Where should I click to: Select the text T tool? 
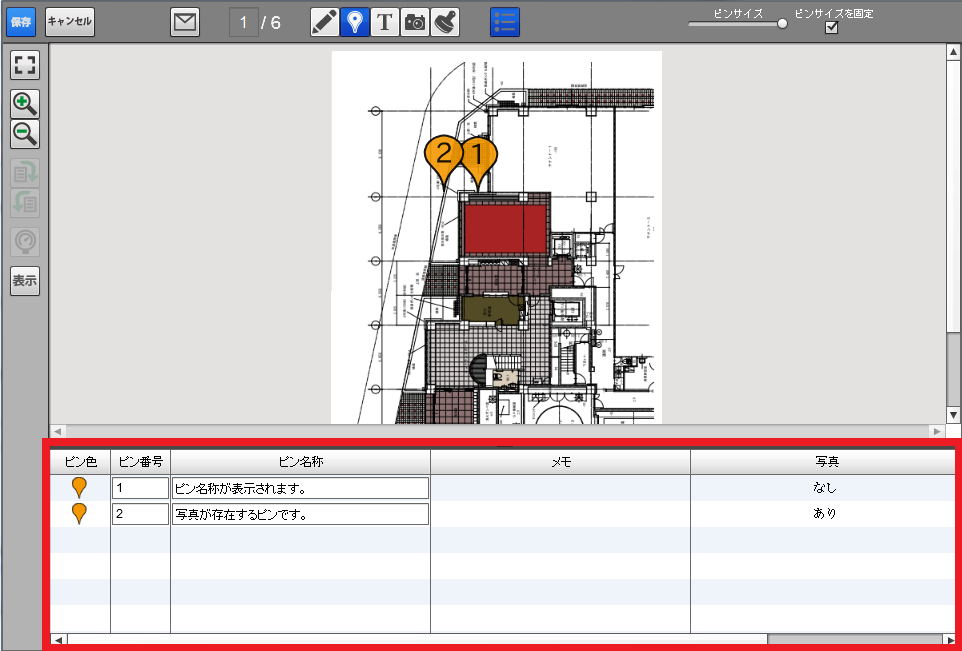[x=385, y=22]
